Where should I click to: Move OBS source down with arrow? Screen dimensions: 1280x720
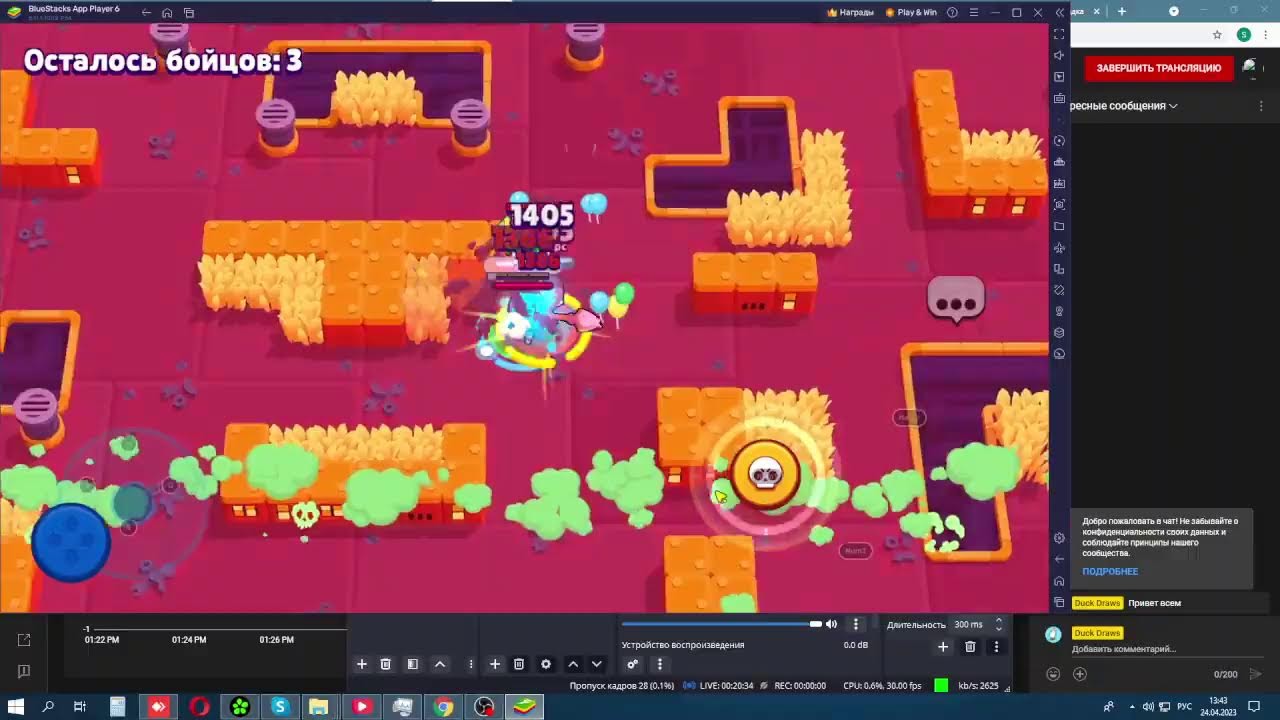click(x=597, y=664)
